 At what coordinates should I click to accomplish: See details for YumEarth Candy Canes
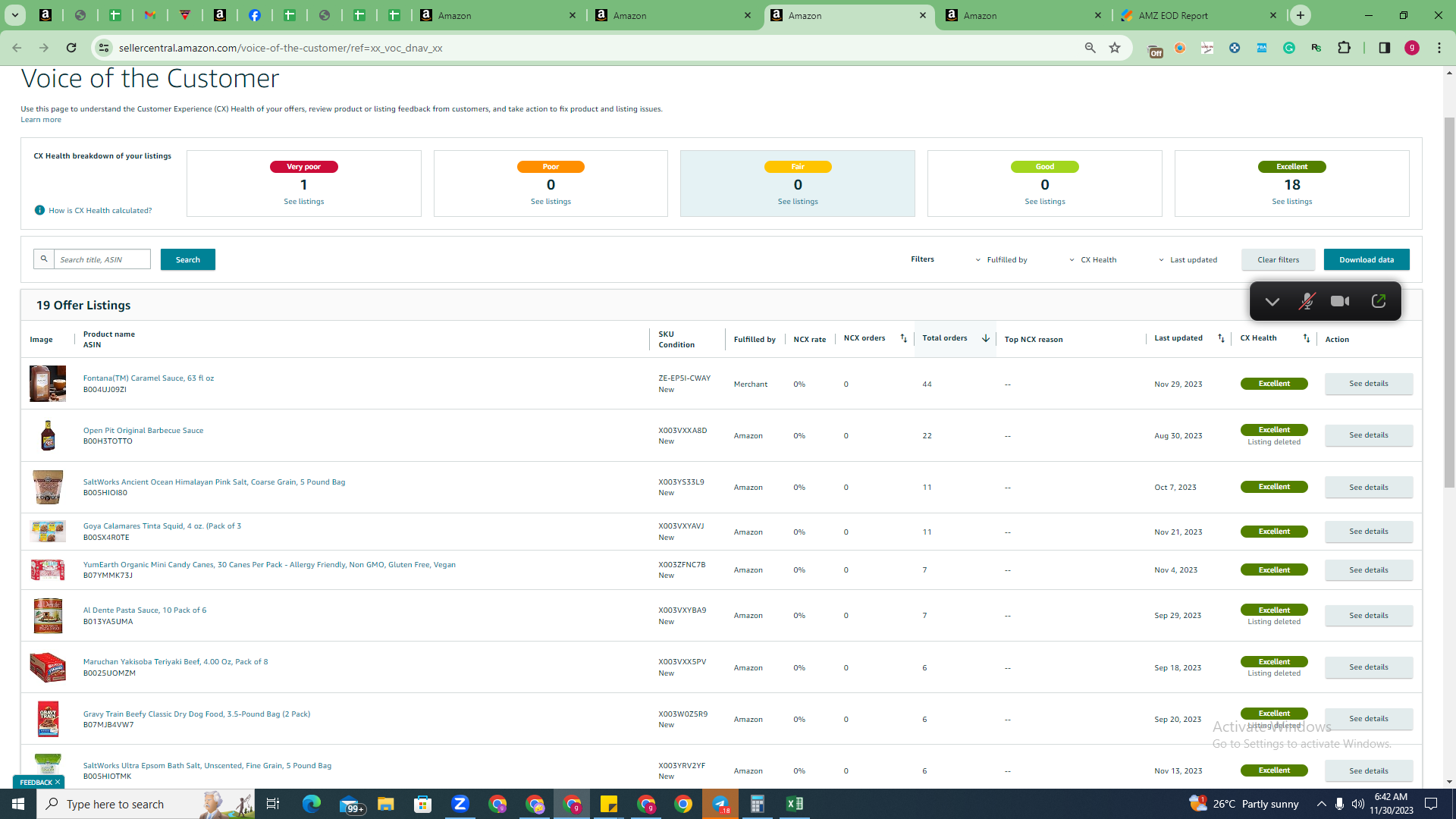[1369, 570]
